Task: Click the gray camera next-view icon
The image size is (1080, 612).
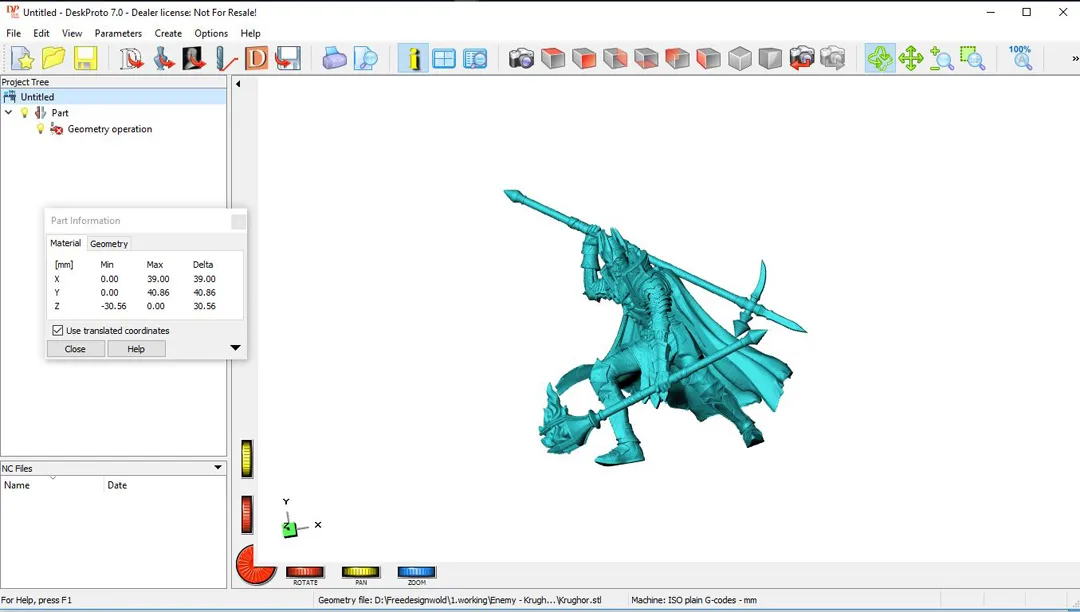Action: [x=833, y=59]
